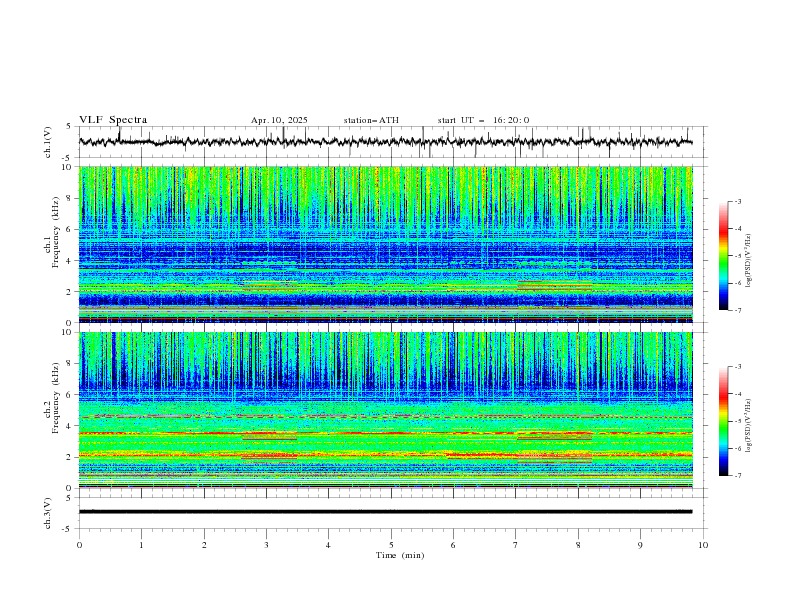Viewport: 792px width, 612px height.
Task: Click time axis tick label '3'
Action: (x=266, y=545)
